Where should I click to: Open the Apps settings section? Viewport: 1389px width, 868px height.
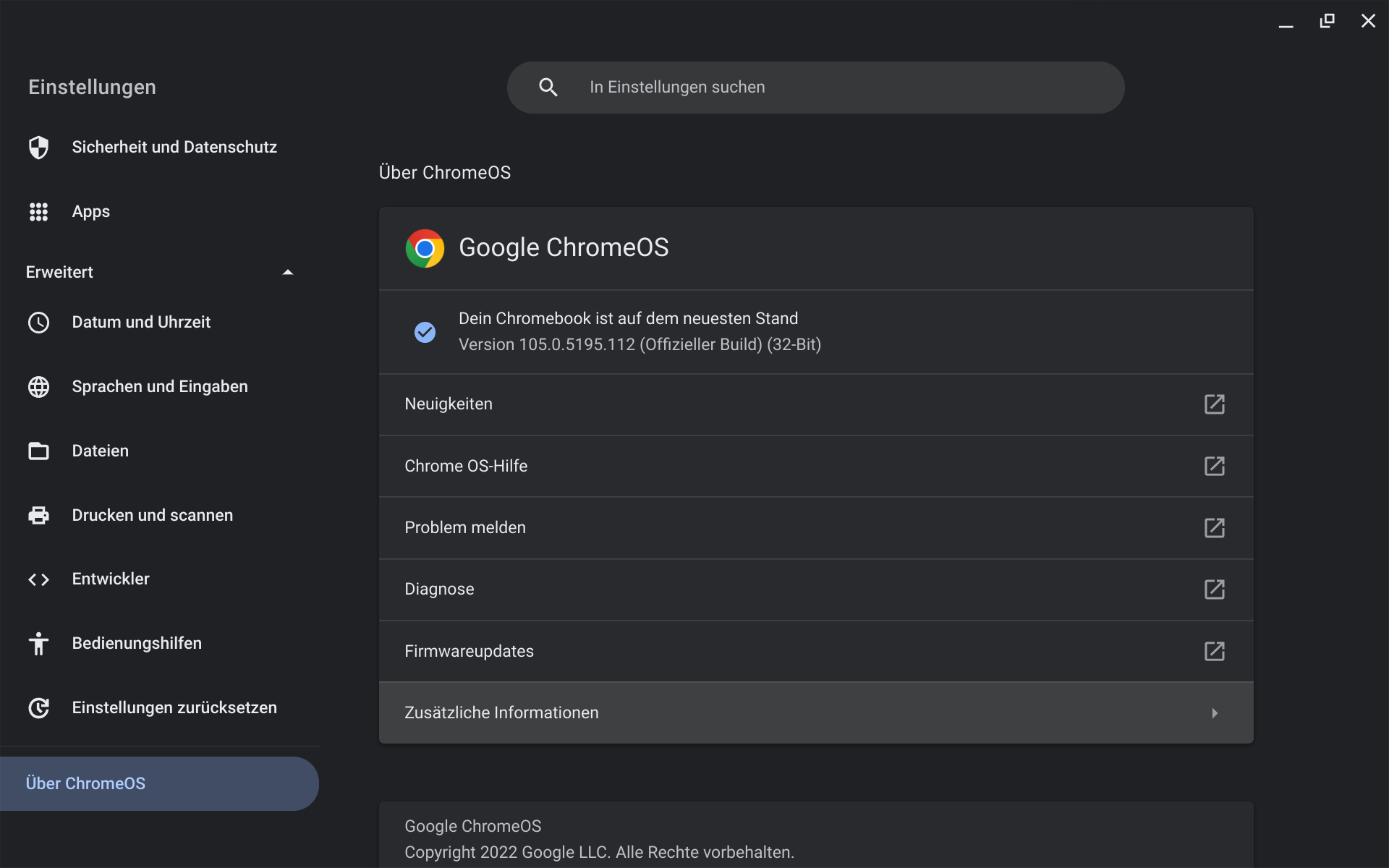91,212
